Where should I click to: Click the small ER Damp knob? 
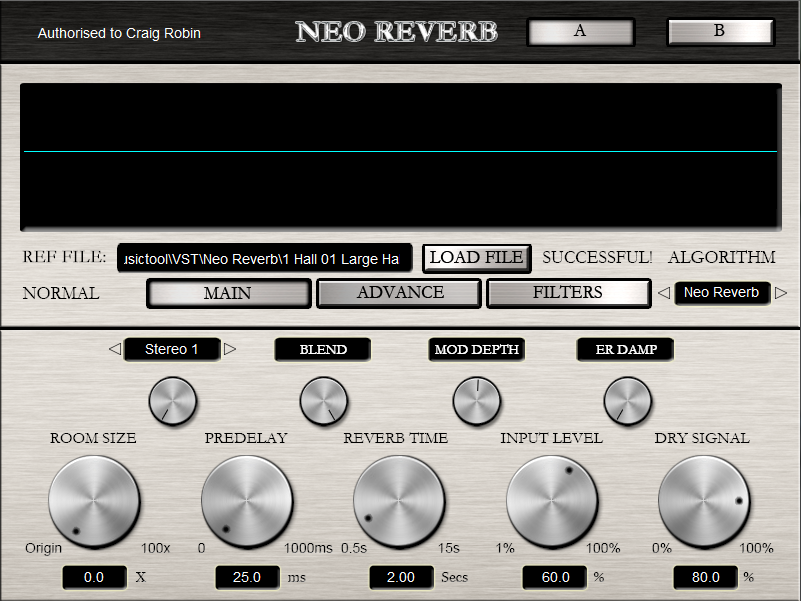click(x=627, y=401)
